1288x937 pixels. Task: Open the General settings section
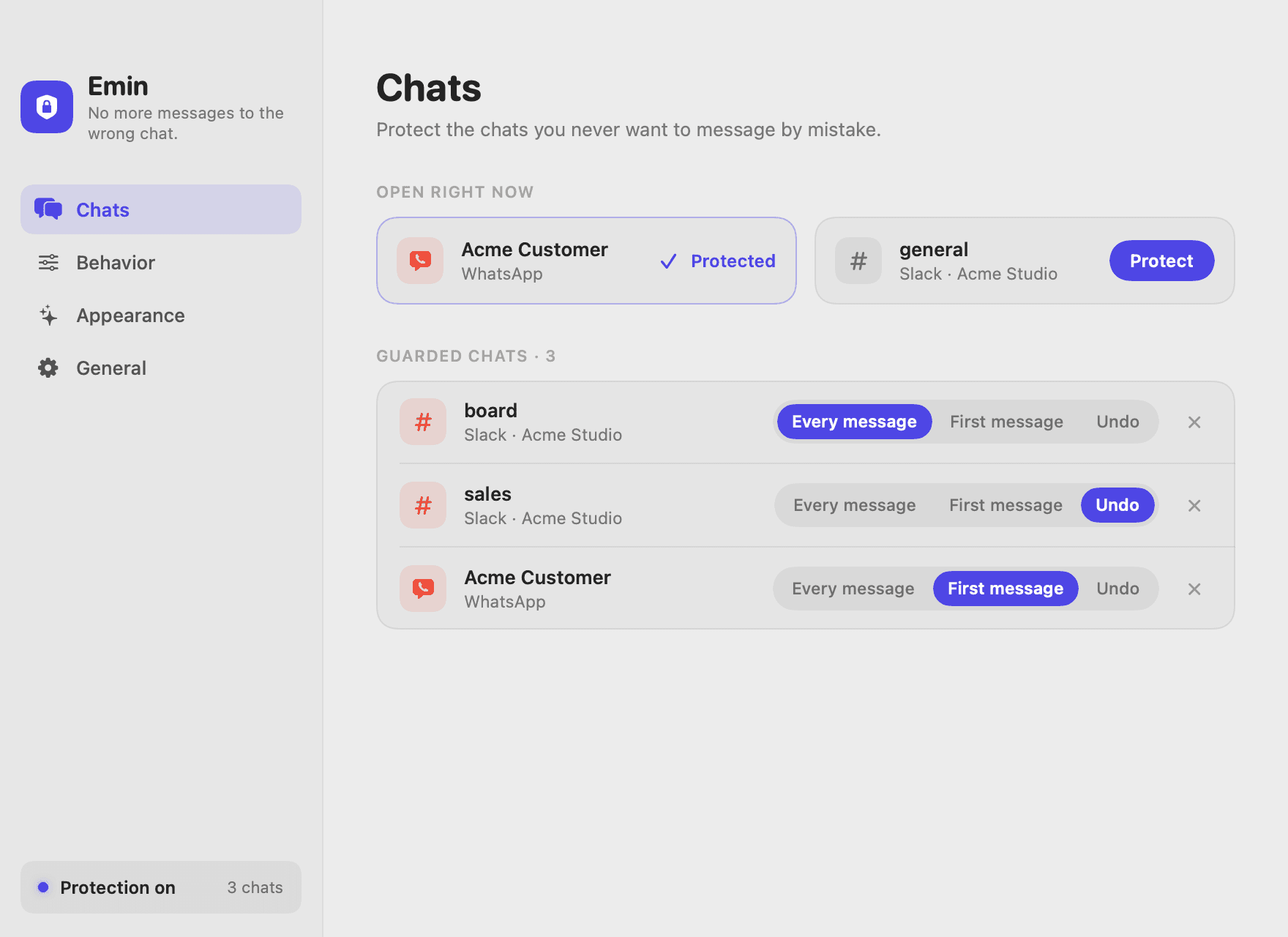[x=161, y=367]
